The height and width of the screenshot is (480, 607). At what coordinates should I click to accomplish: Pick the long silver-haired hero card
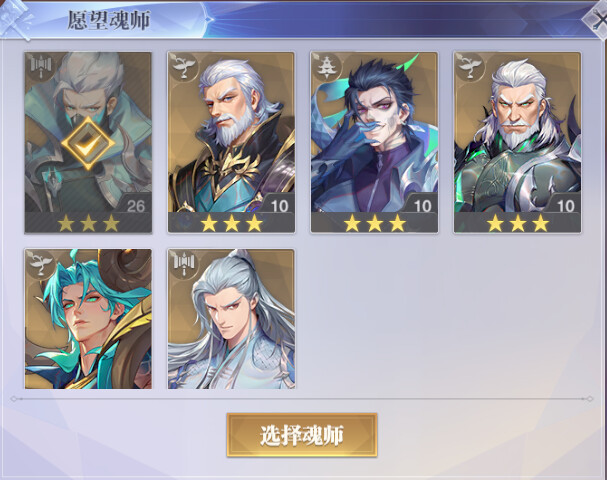(231, 319)
